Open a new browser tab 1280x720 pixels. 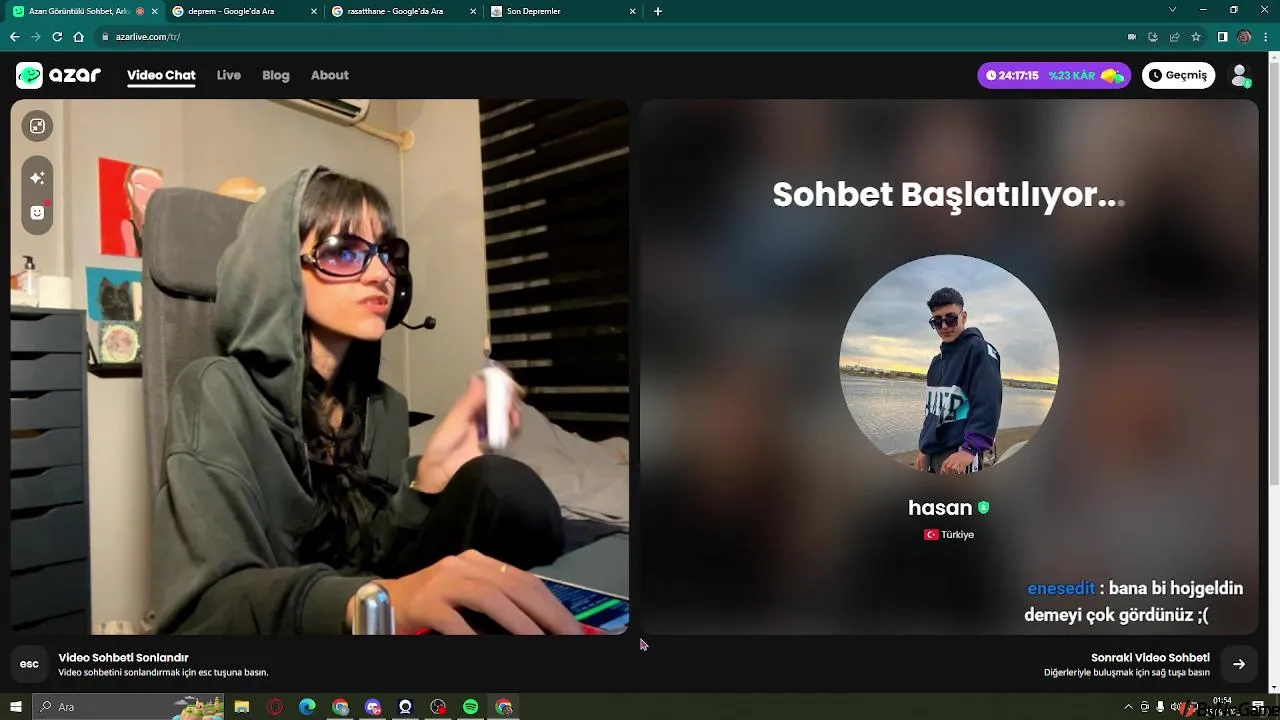(x=657, y=11)
